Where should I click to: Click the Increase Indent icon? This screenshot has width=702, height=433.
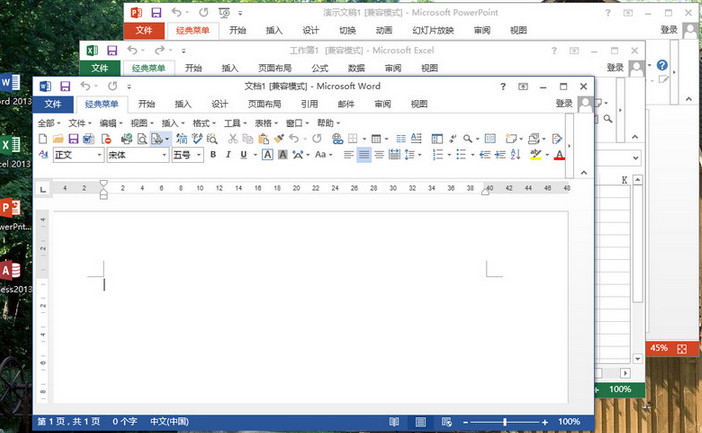(x=500, y=155)
